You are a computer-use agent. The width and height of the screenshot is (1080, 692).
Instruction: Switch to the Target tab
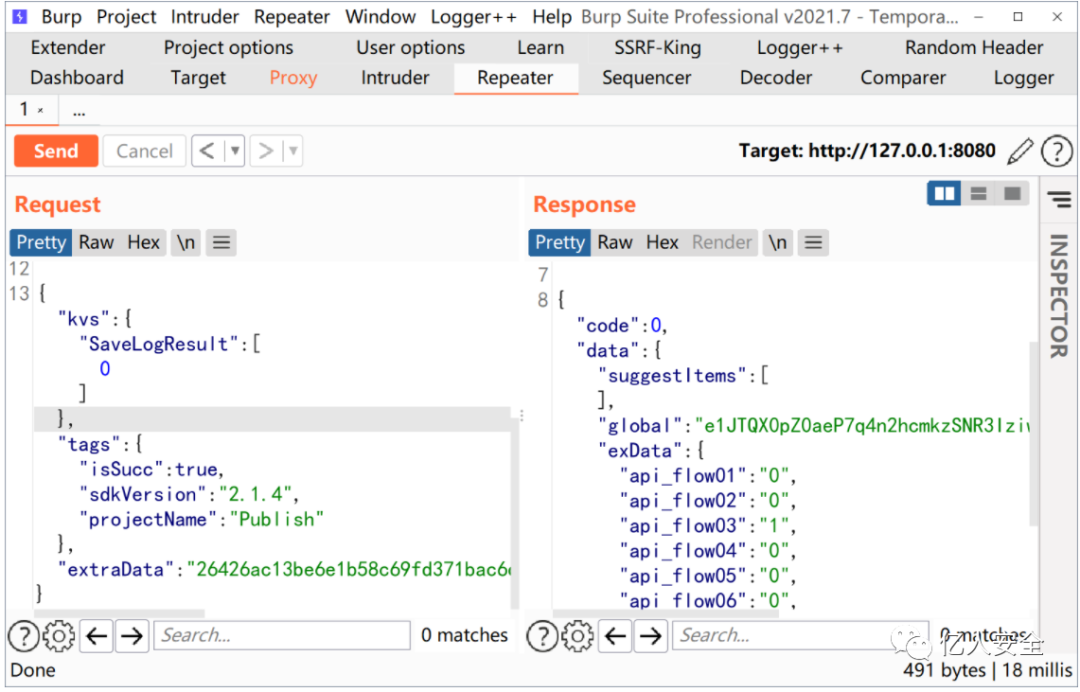pos(198,78)
